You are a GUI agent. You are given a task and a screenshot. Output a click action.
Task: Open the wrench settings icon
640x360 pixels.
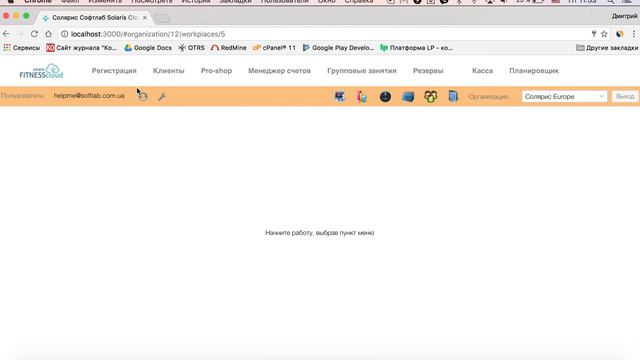(162, 97)
